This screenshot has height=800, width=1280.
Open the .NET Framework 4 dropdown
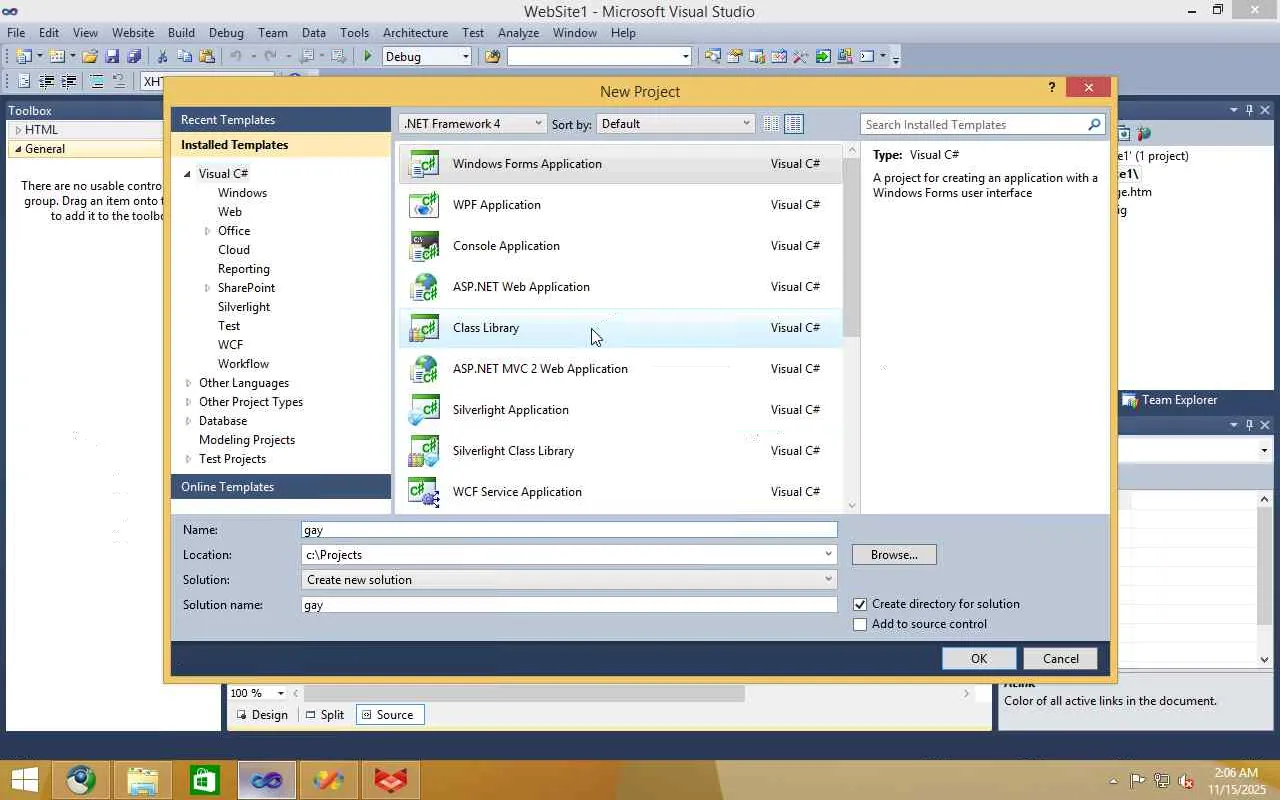click(472, 124)
